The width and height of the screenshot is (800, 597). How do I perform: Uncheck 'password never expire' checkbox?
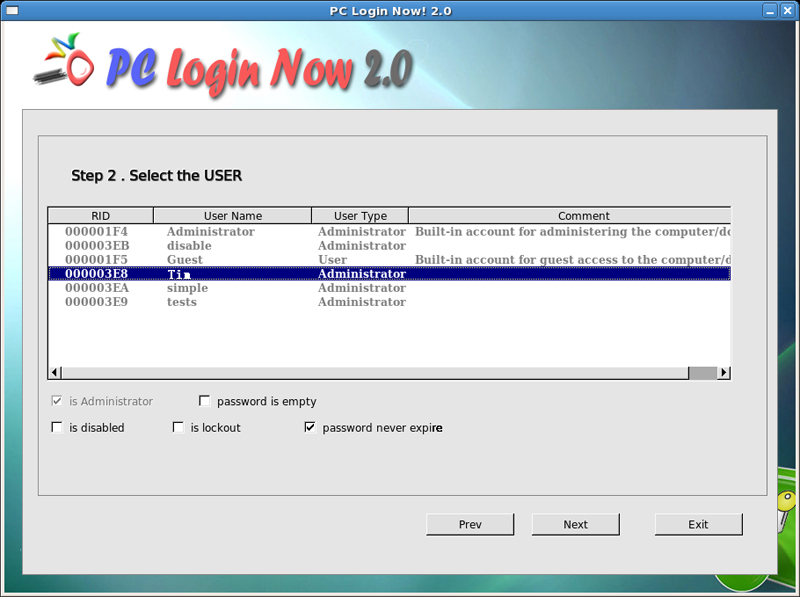(x=310, y=427)
